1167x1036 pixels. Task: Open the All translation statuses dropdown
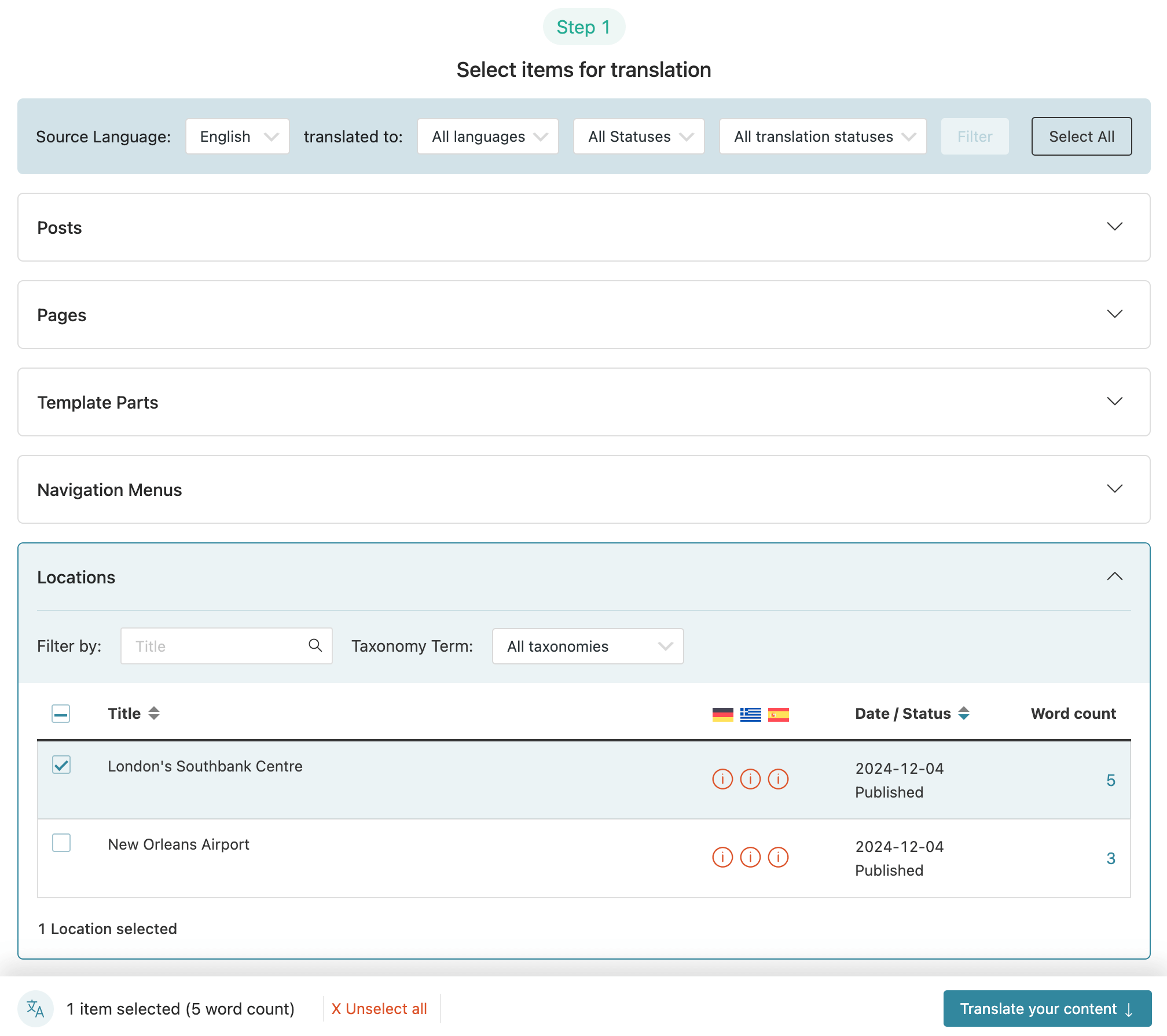(x=823, y=137)
